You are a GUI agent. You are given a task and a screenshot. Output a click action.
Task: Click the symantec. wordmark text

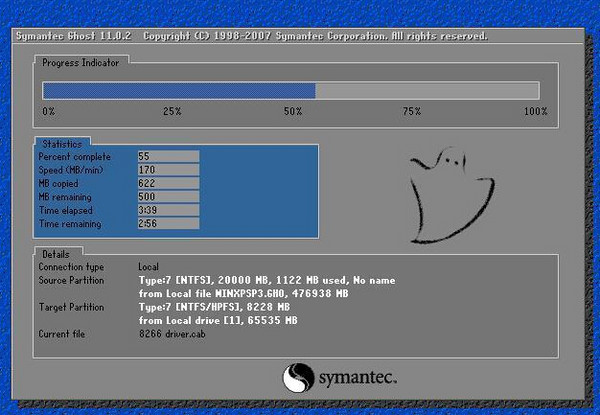point(357,378)
